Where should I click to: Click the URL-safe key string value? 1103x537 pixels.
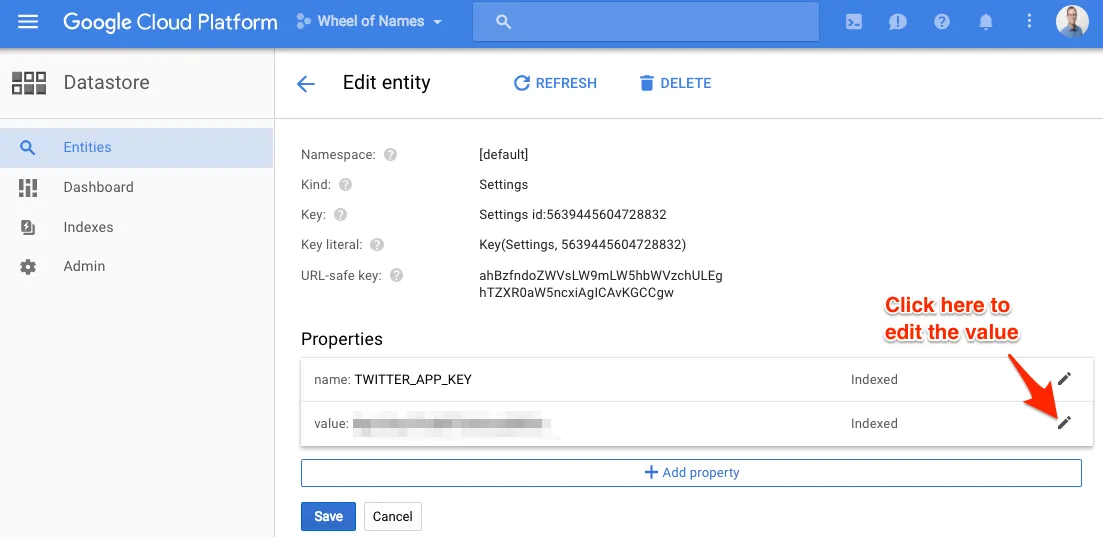(x=601, y=284)
